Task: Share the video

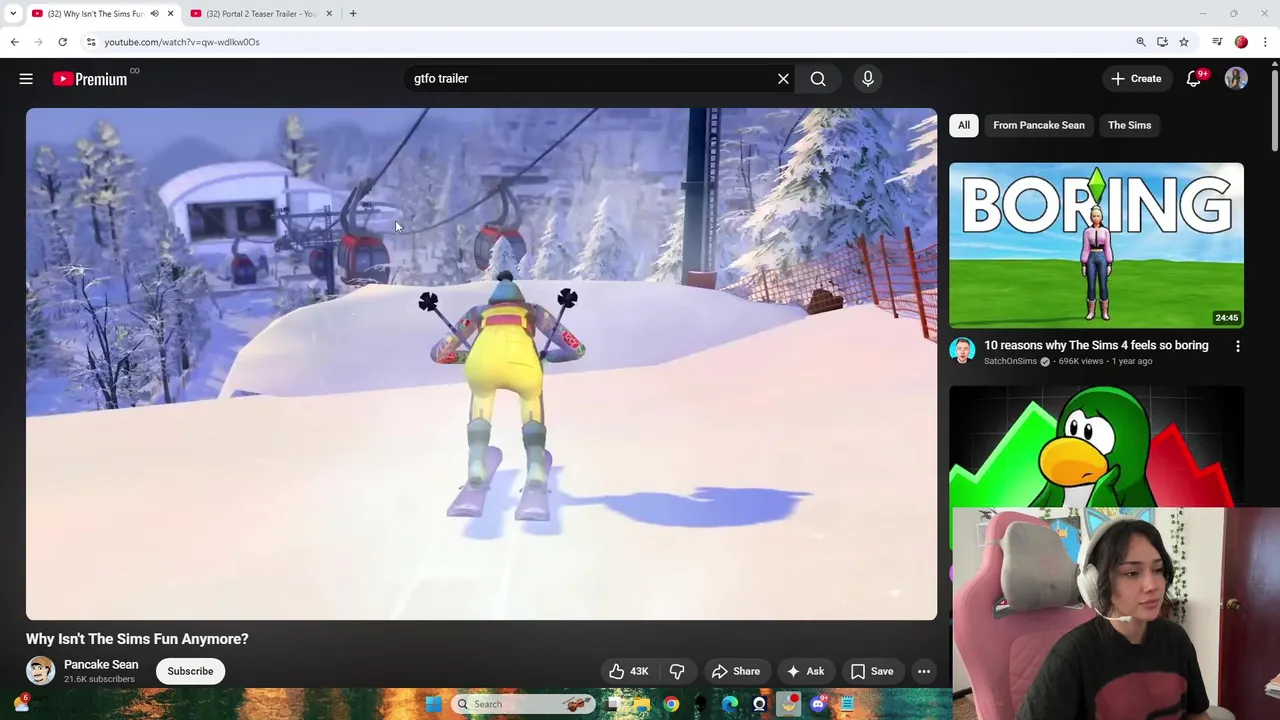Action: point(736,671)
